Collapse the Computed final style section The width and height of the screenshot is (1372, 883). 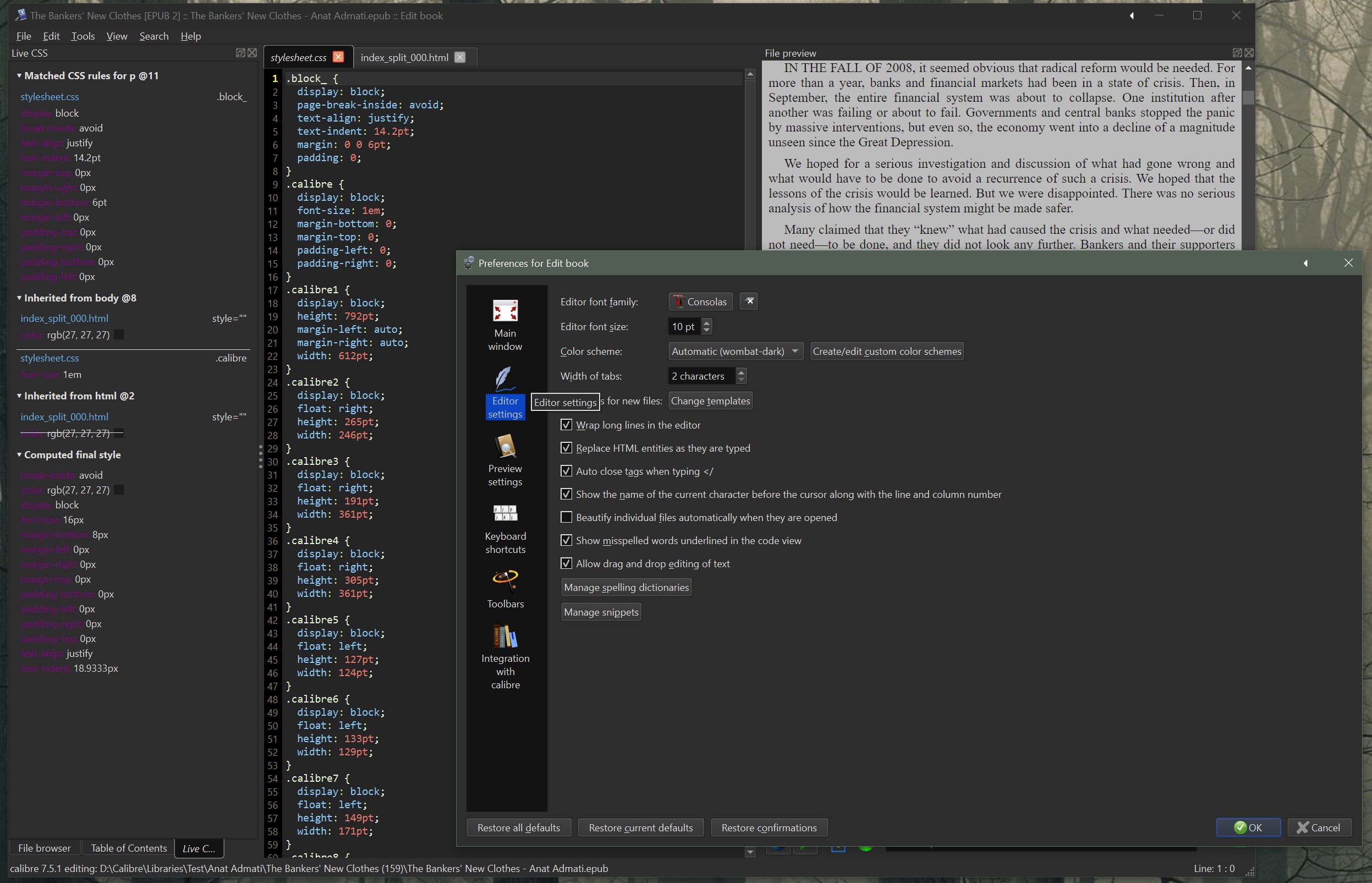(x=19, y=454)
